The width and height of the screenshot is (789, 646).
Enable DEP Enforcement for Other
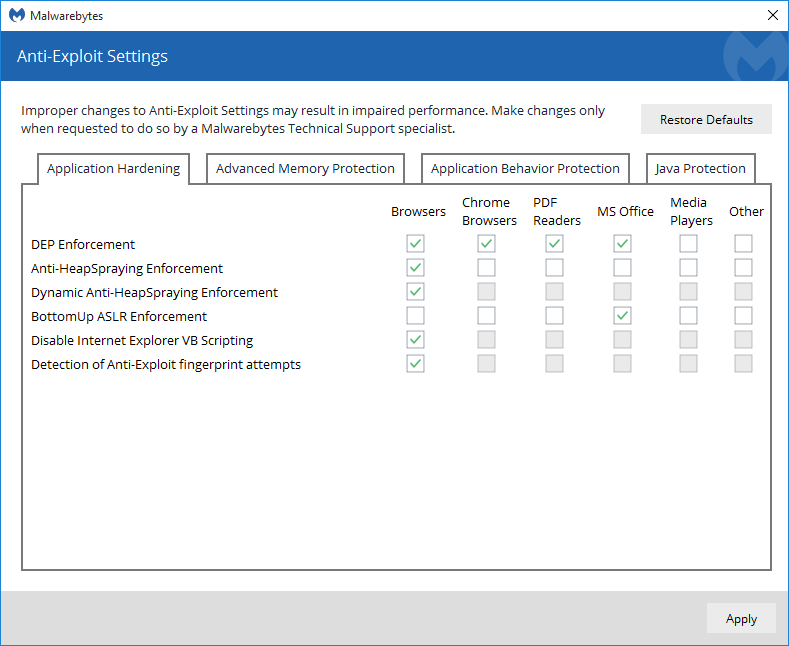pyautogui.click(x=743, y=244)
